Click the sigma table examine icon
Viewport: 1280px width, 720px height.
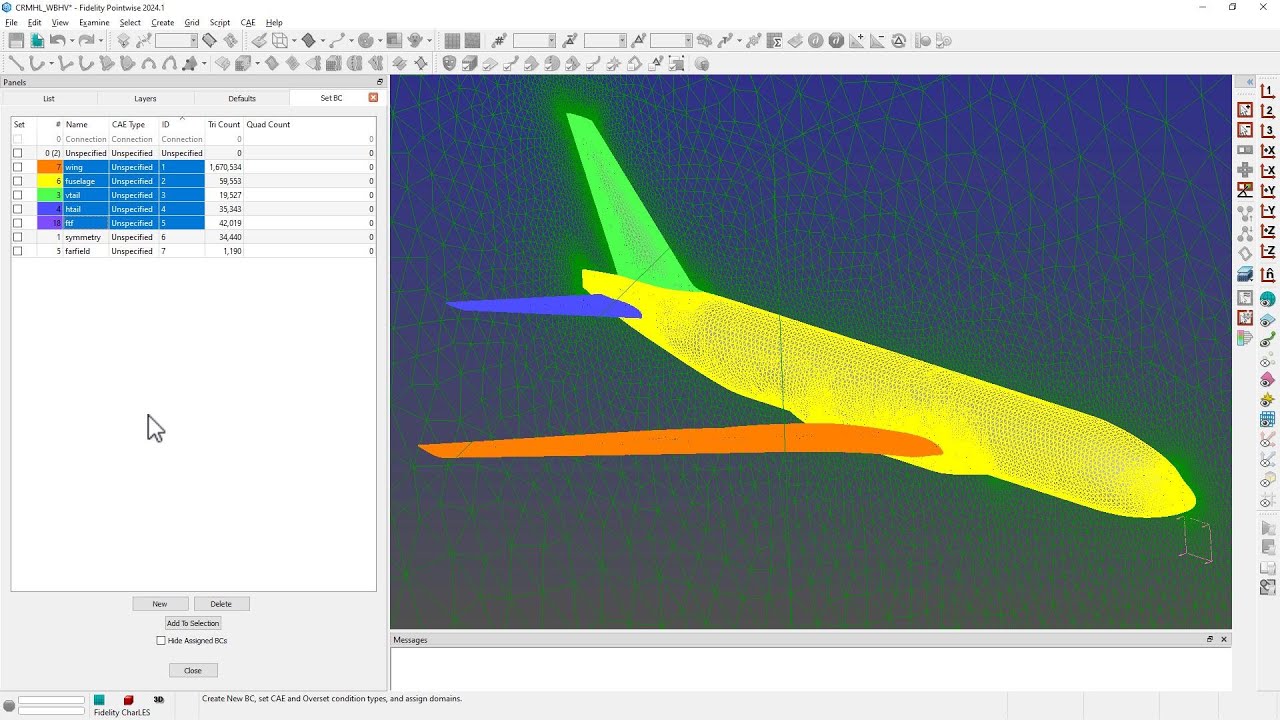click(774, 41)
